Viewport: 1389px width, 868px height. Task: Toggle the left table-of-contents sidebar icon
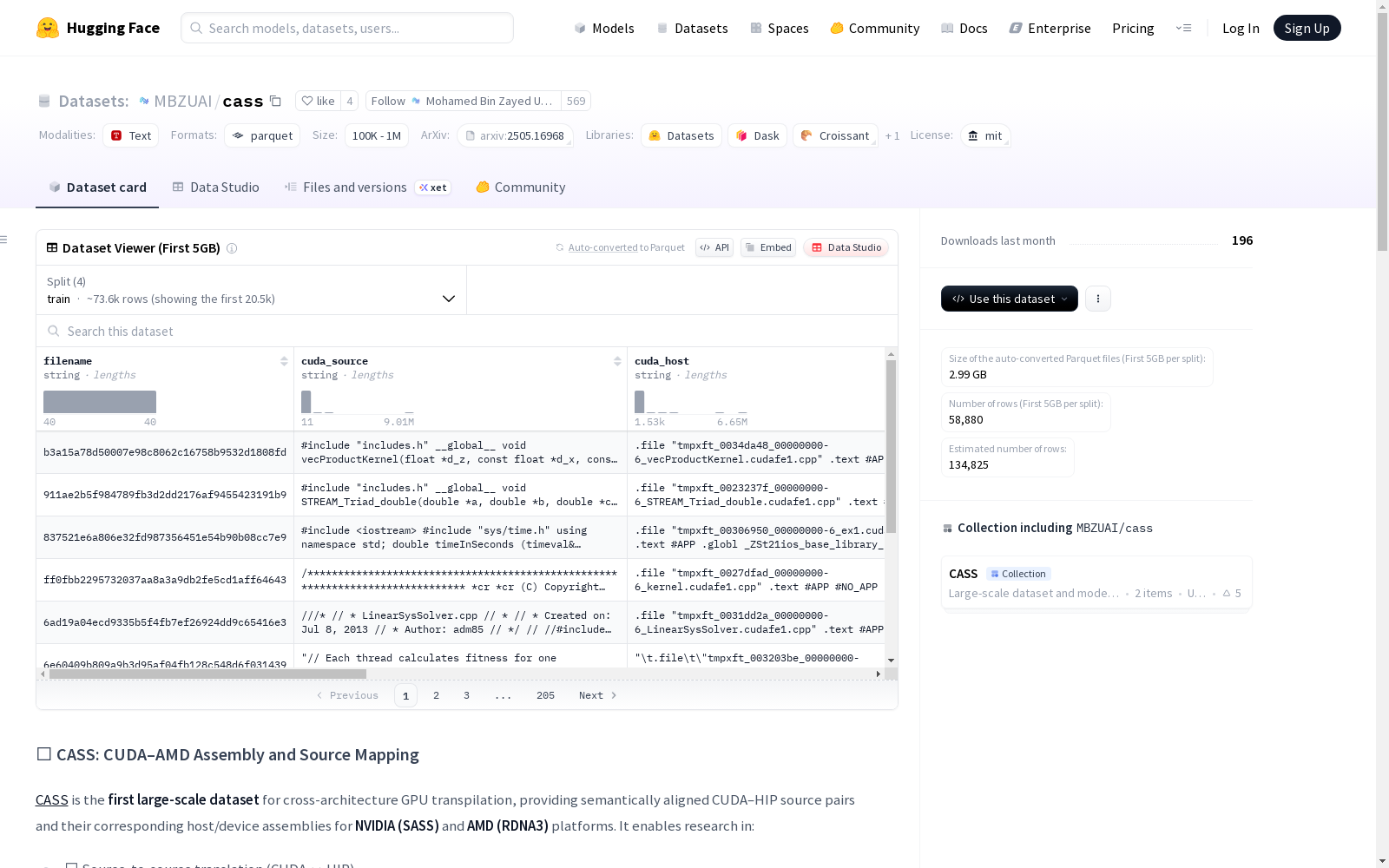point(4,240)
